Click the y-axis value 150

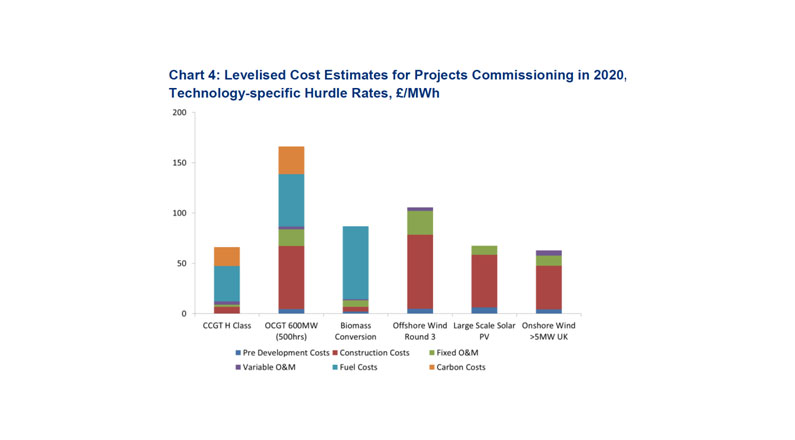tap(179, 163)
